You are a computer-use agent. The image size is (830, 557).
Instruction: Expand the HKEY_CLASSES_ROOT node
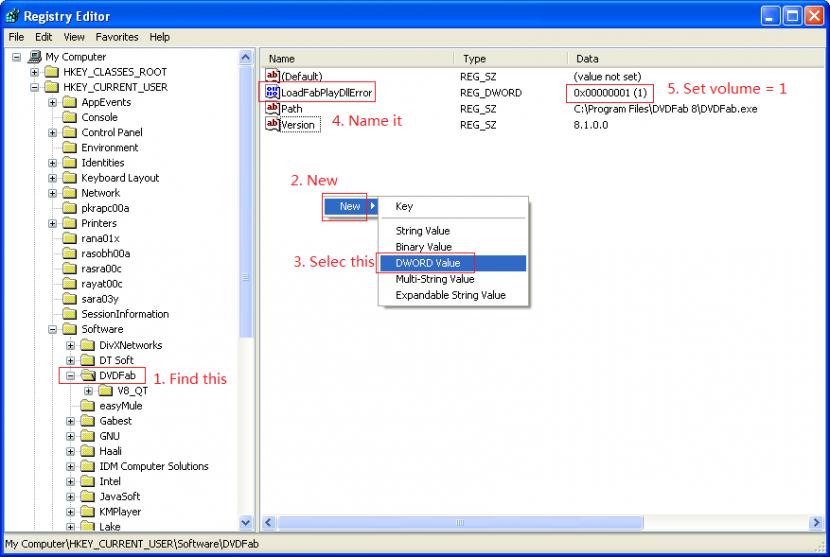click(35, 72)
